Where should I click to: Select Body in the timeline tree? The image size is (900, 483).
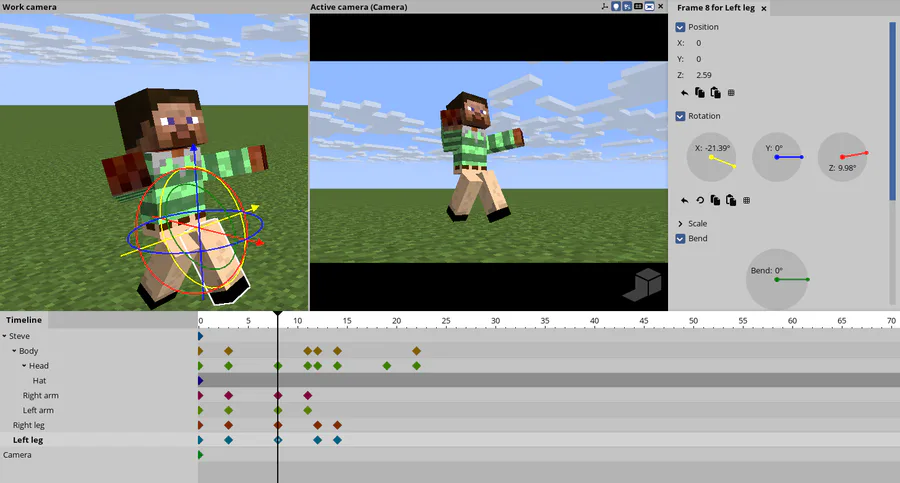[28, 351]
